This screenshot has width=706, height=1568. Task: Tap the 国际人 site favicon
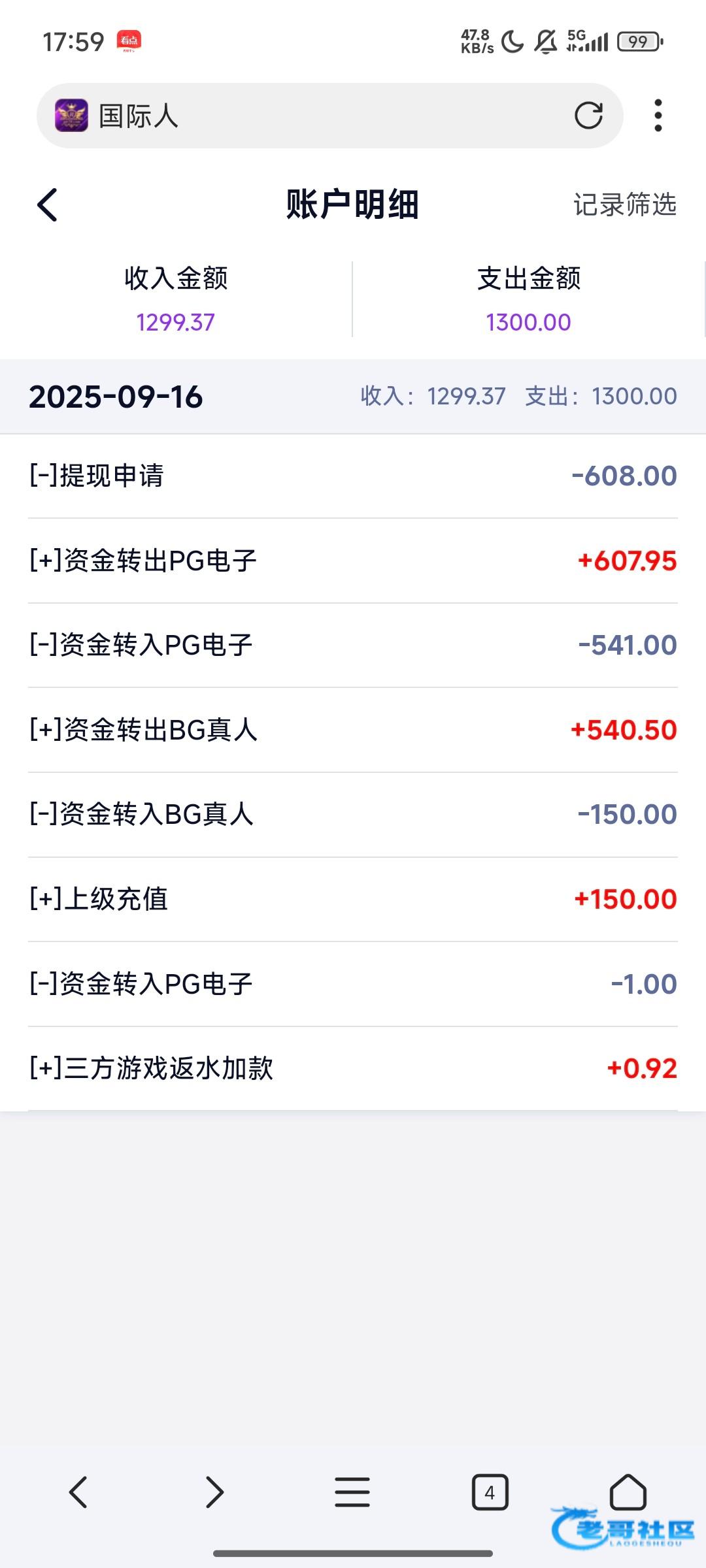click(x=71, y=116)
